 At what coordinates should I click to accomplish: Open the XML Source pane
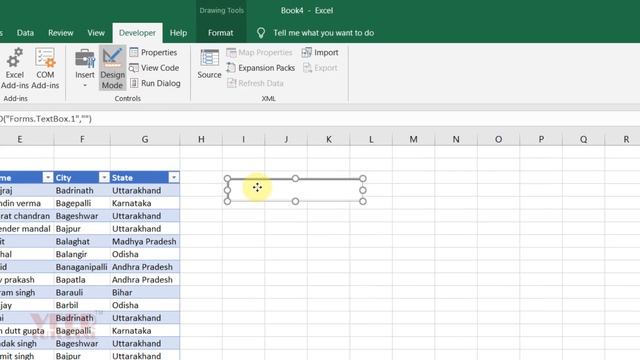(x=209, y=64)
